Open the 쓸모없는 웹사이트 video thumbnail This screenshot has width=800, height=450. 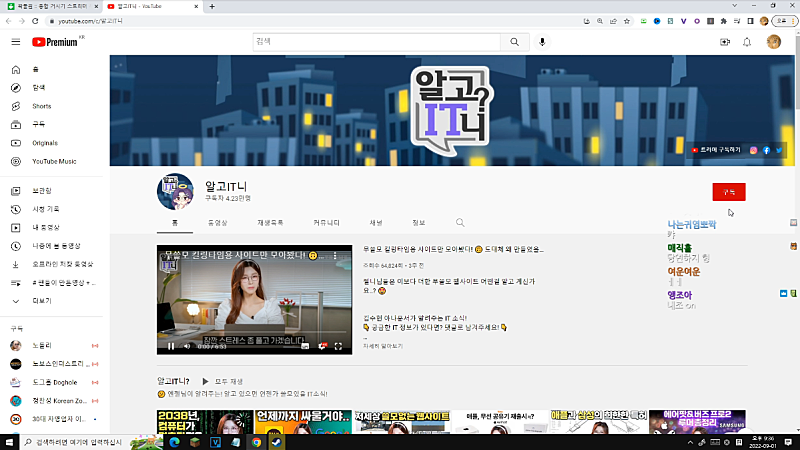[x=402, y=422]
